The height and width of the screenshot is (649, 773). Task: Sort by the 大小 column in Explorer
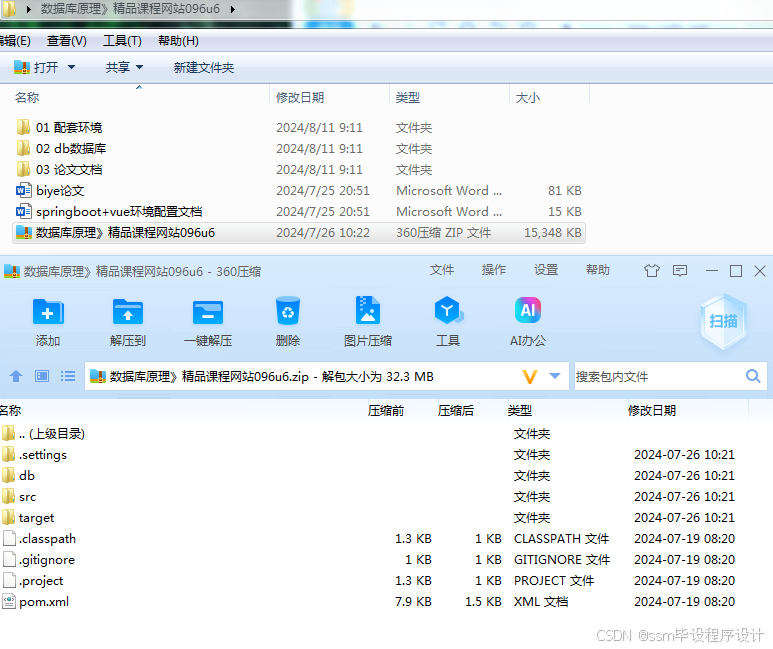(x=549, y=98)
